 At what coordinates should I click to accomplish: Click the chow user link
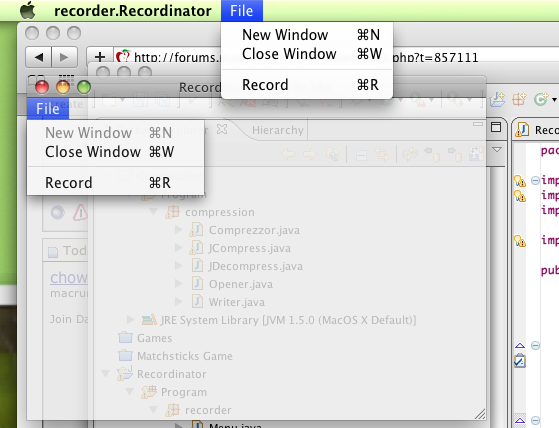(68, 278)
